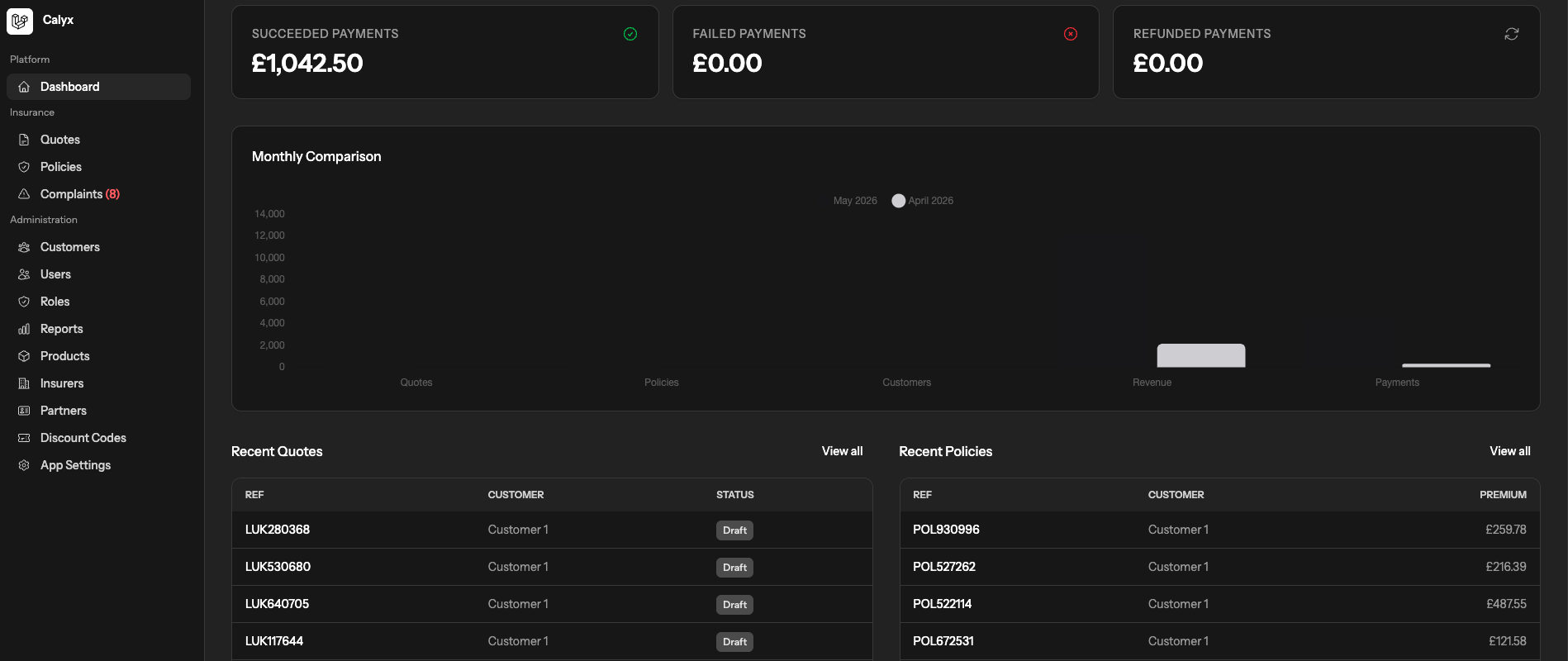
Task: Open the Users section
Action: coord(98,274)
